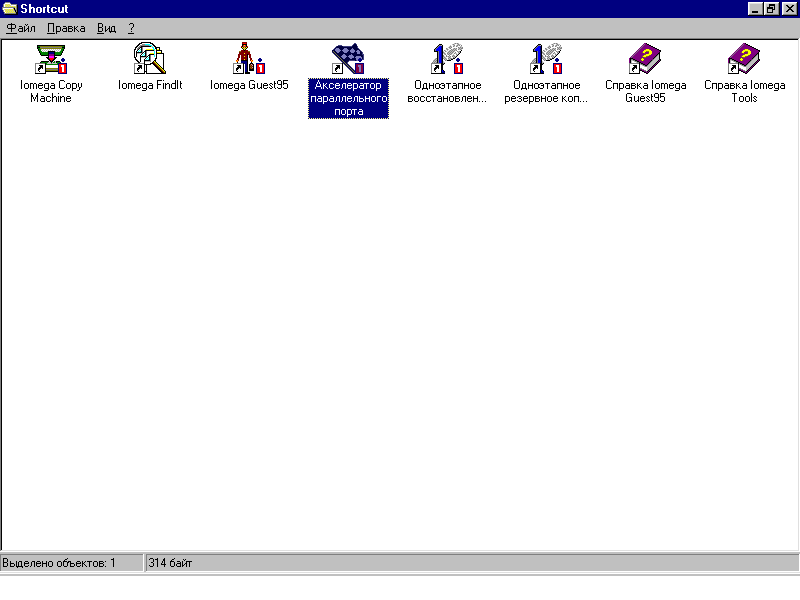800x600 pixels.
Task: Click the folder system menu icon in title bar
Action: tap(10, 9)
